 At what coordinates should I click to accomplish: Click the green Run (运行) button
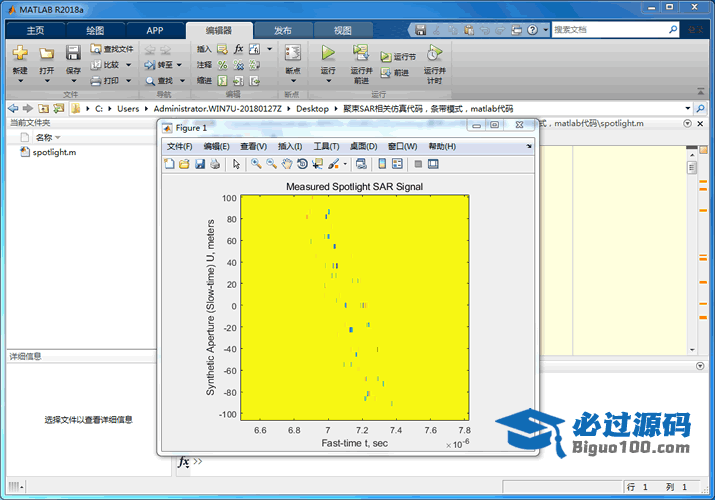click(328, 53)
